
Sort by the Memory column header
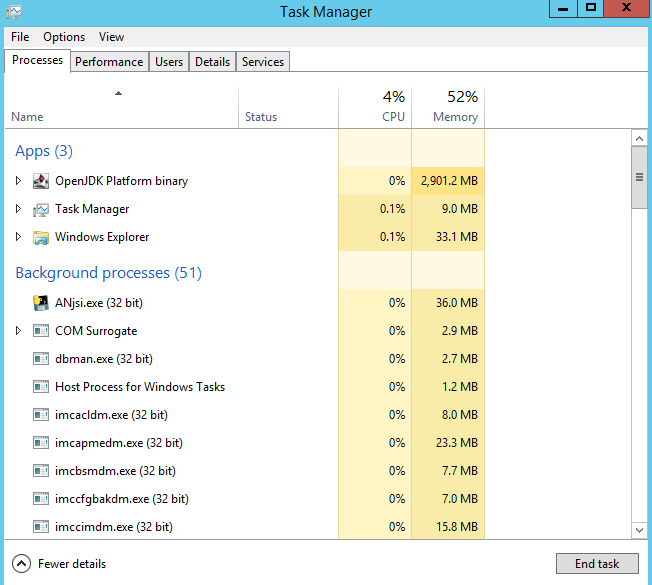pos(448,108)
